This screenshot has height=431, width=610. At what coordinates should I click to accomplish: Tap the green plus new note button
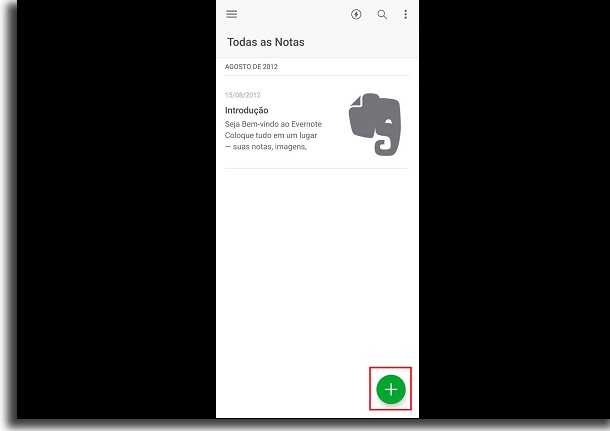click(x=391, y=389)
